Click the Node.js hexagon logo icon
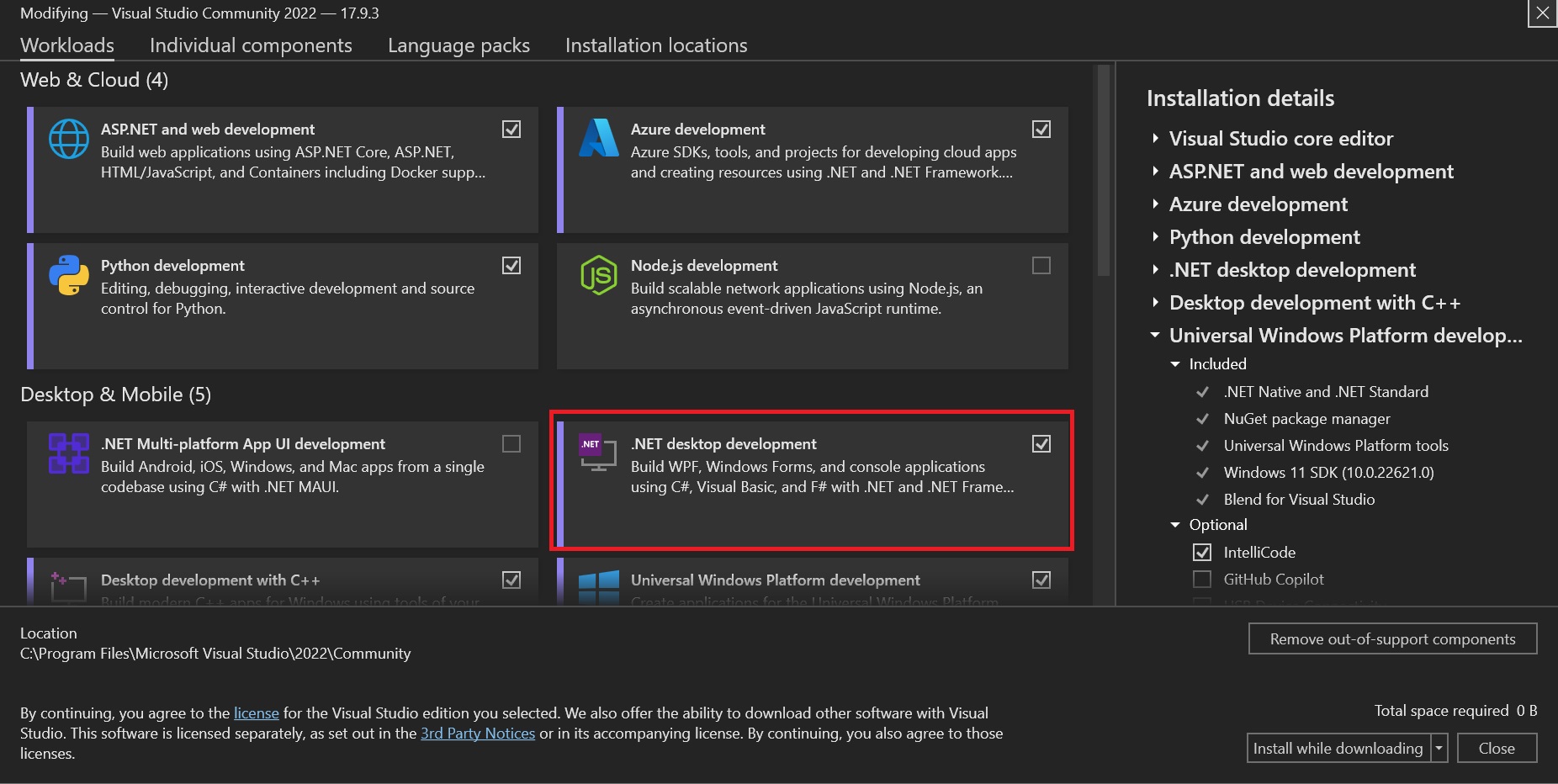1558x784 pixels. [x=599, y=275]
